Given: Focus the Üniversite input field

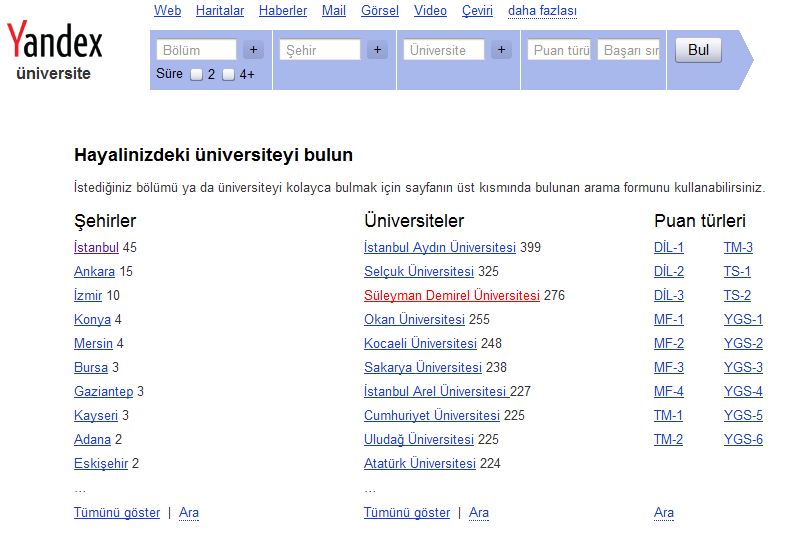Looking at the screenshot, I should click(444, 50).
